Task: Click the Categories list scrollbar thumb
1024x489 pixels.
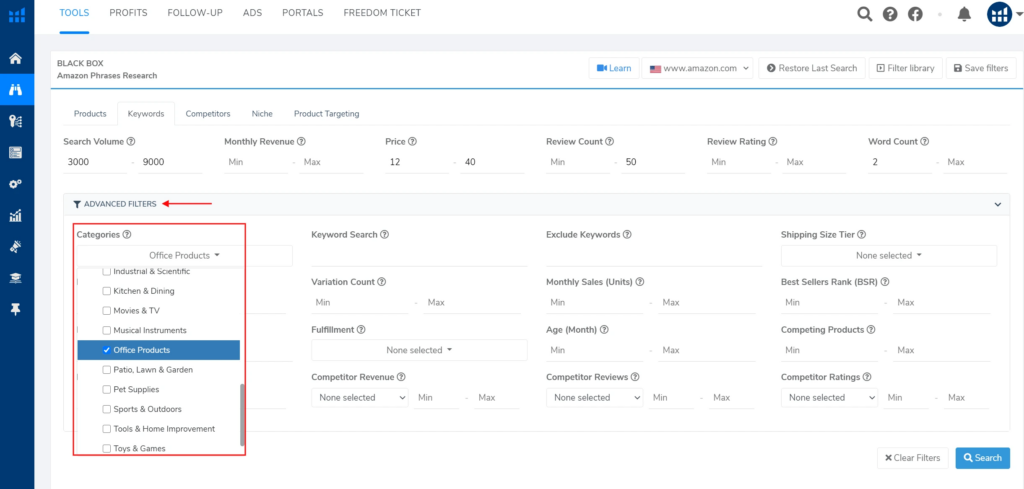Action: 242,414
